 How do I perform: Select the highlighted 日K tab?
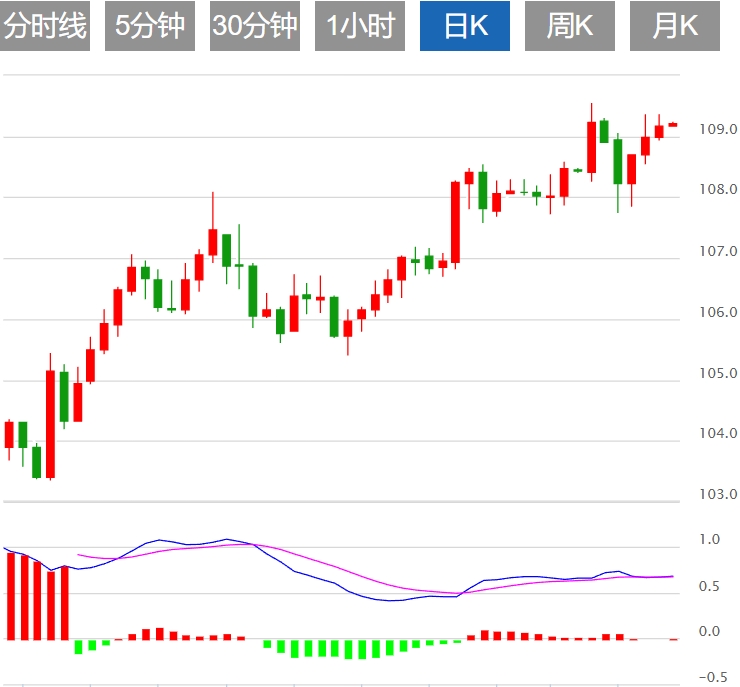point(465,26)
